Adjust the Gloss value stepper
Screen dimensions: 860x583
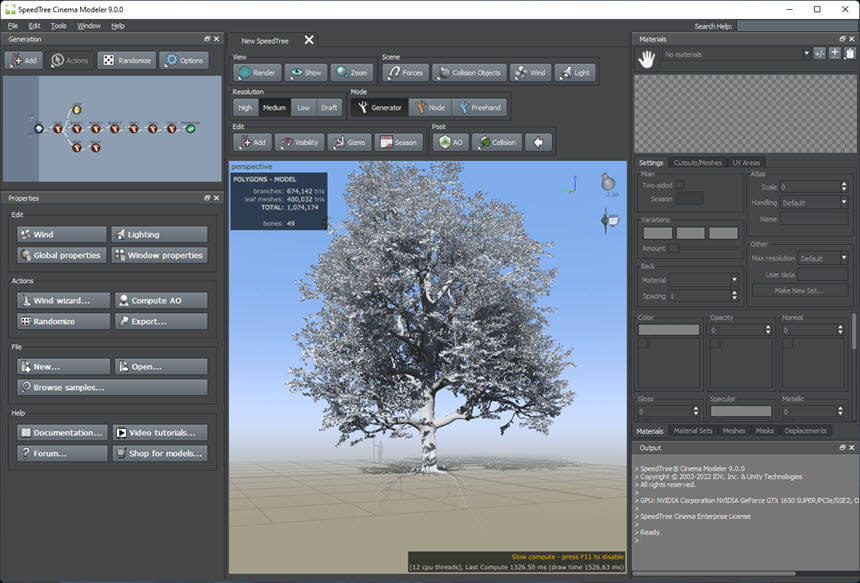point(696,411)
